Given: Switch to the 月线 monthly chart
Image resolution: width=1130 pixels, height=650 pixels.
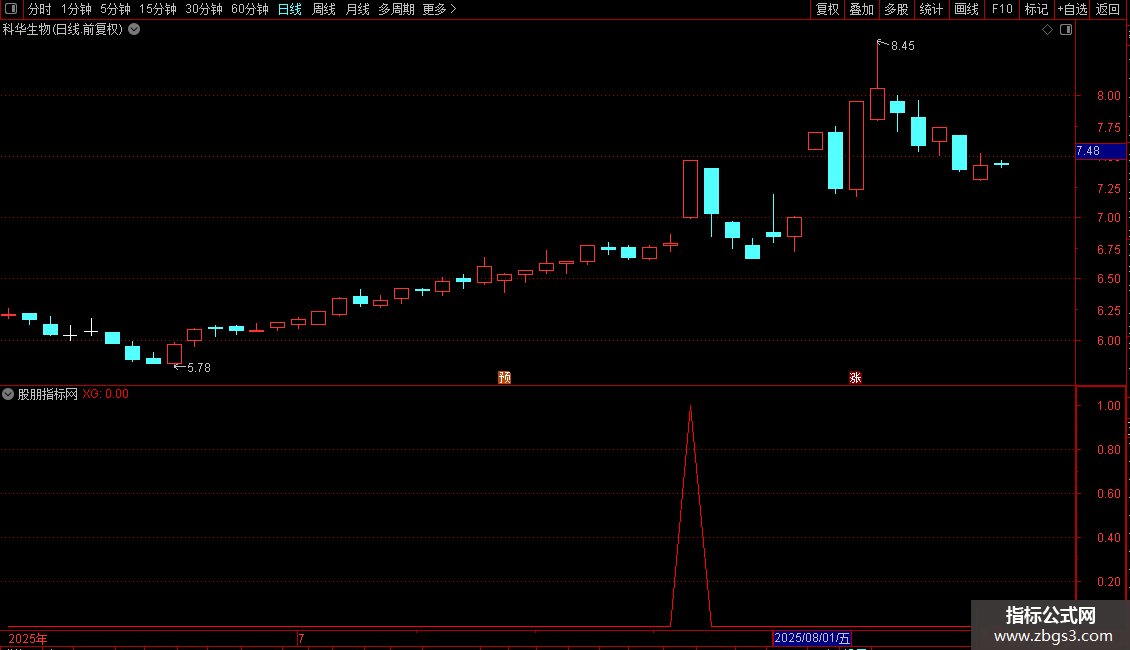Looking at the screenshot, I should 357,9.
